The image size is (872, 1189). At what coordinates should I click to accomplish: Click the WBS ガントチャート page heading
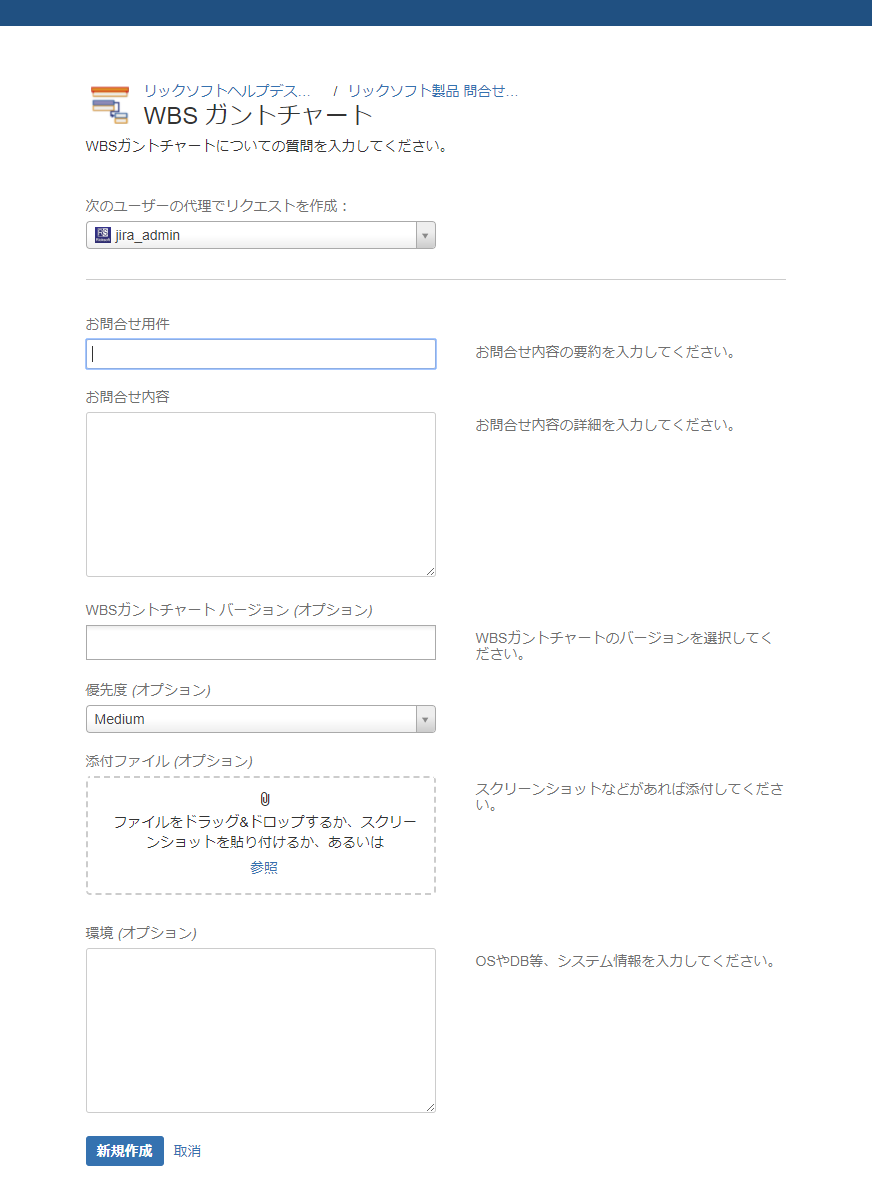coord(258,115)
